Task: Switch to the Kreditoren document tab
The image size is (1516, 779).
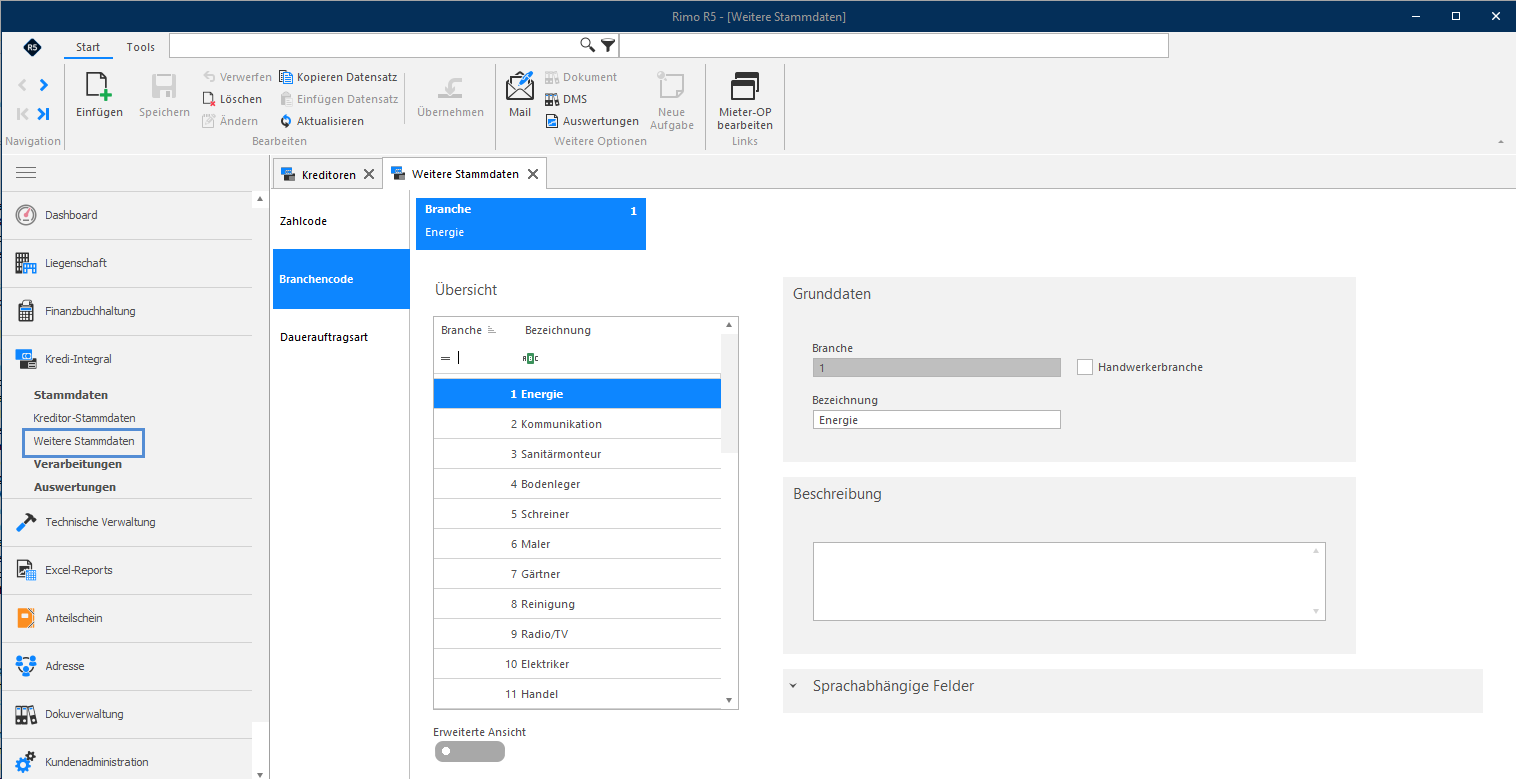Action: pyautogui.click(x=328, y=174)
